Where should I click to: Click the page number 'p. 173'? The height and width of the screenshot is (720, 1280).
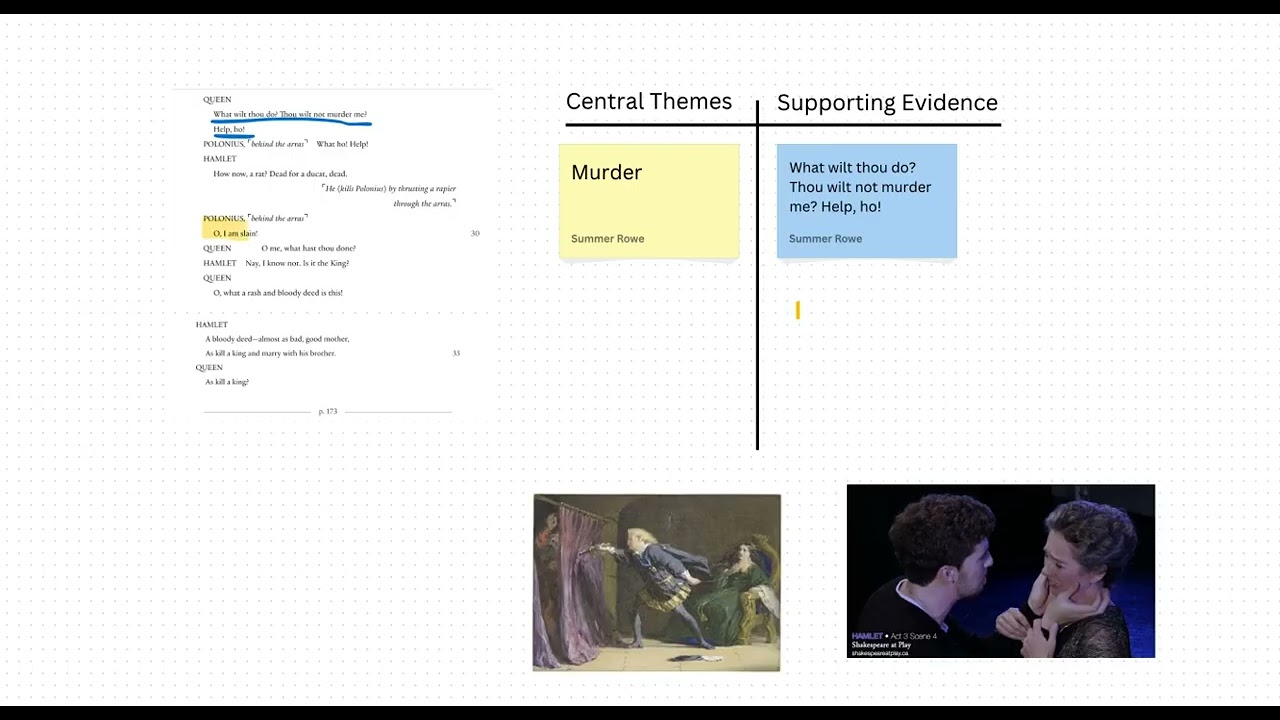[x=328, y=411]
